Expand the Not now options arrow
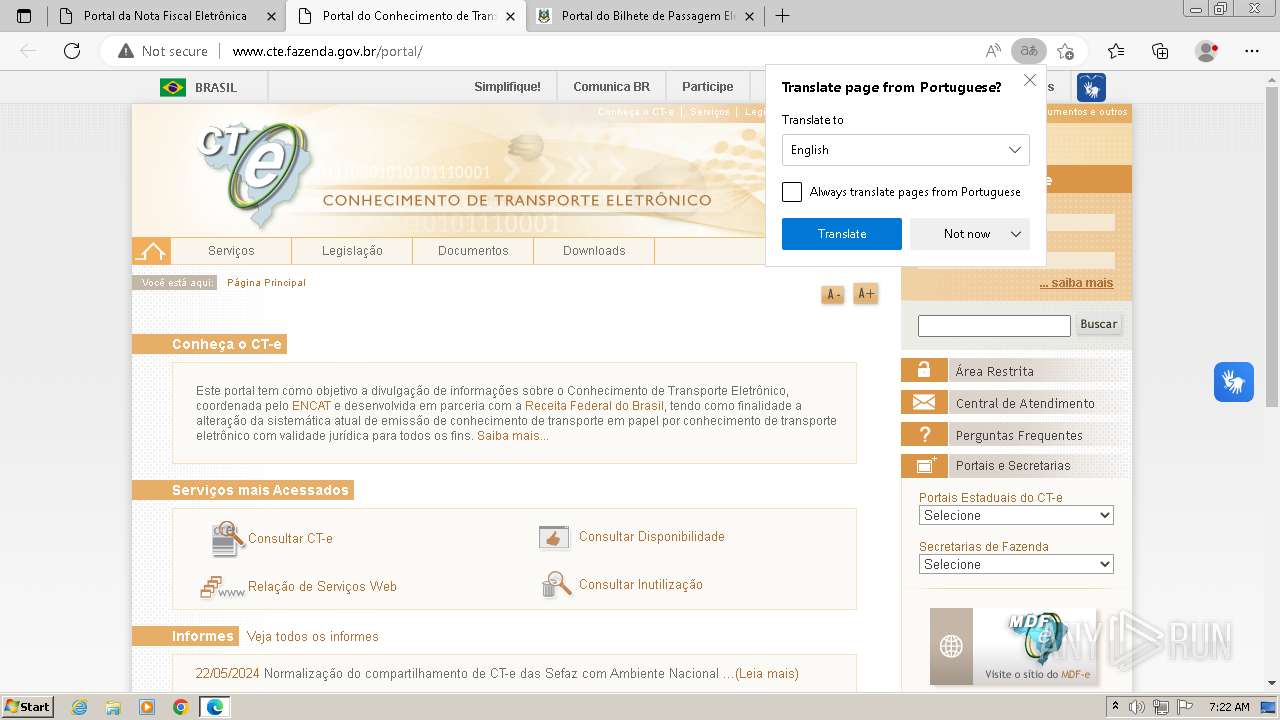 tap(1016, 234)
